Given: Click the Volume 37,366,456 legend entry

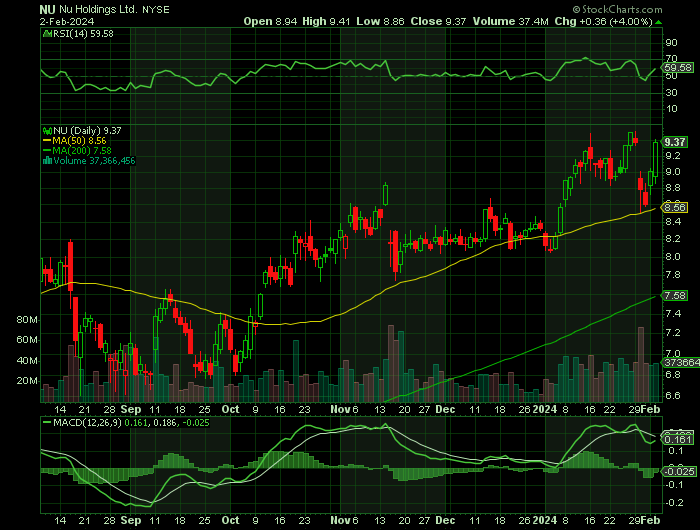Looking at the screenshot, I should pyautogui.click(x=94, y=161).
